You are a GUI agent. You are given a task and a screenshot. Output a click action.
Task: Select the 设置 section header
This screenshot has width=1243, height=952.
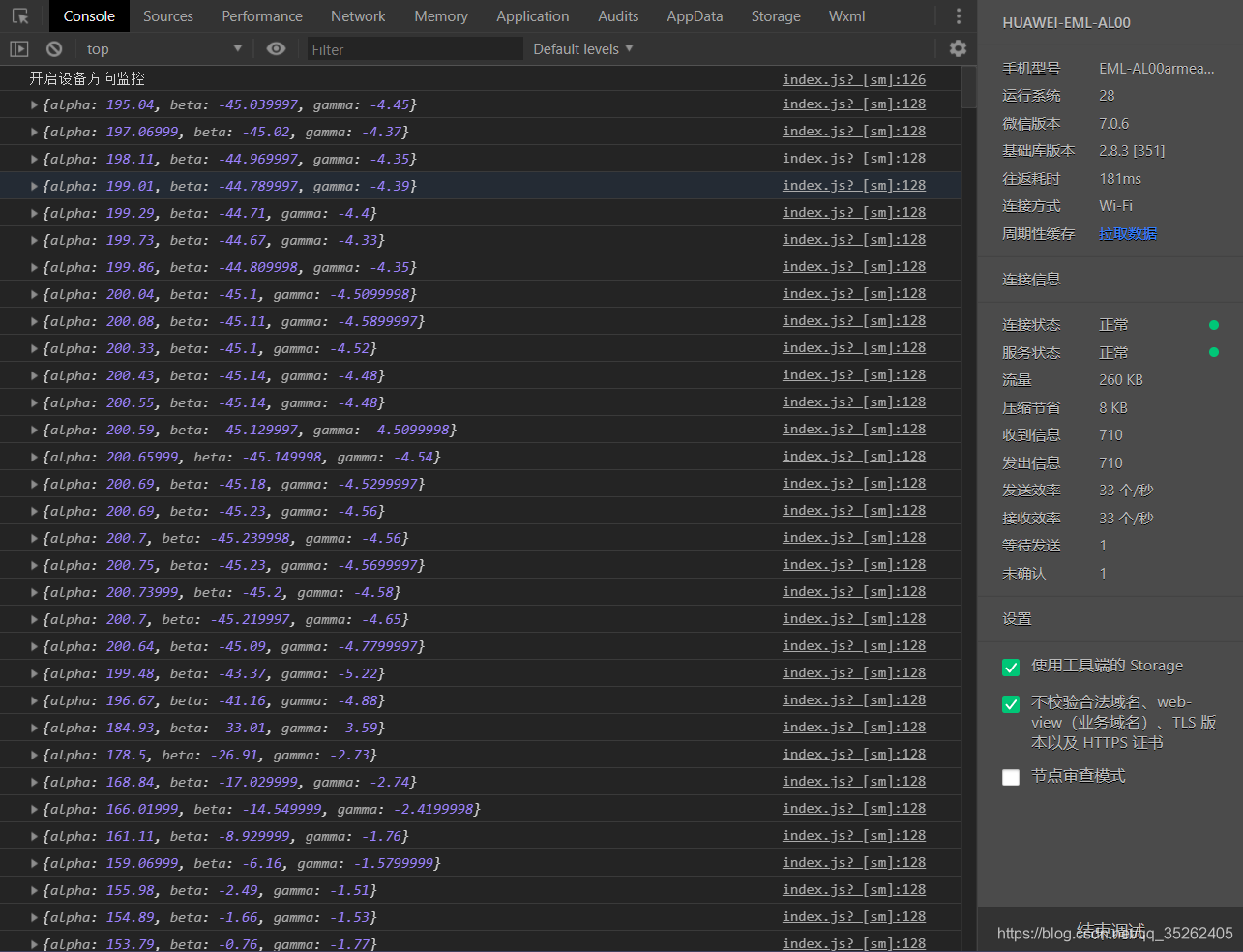[x=1017, y=618]
